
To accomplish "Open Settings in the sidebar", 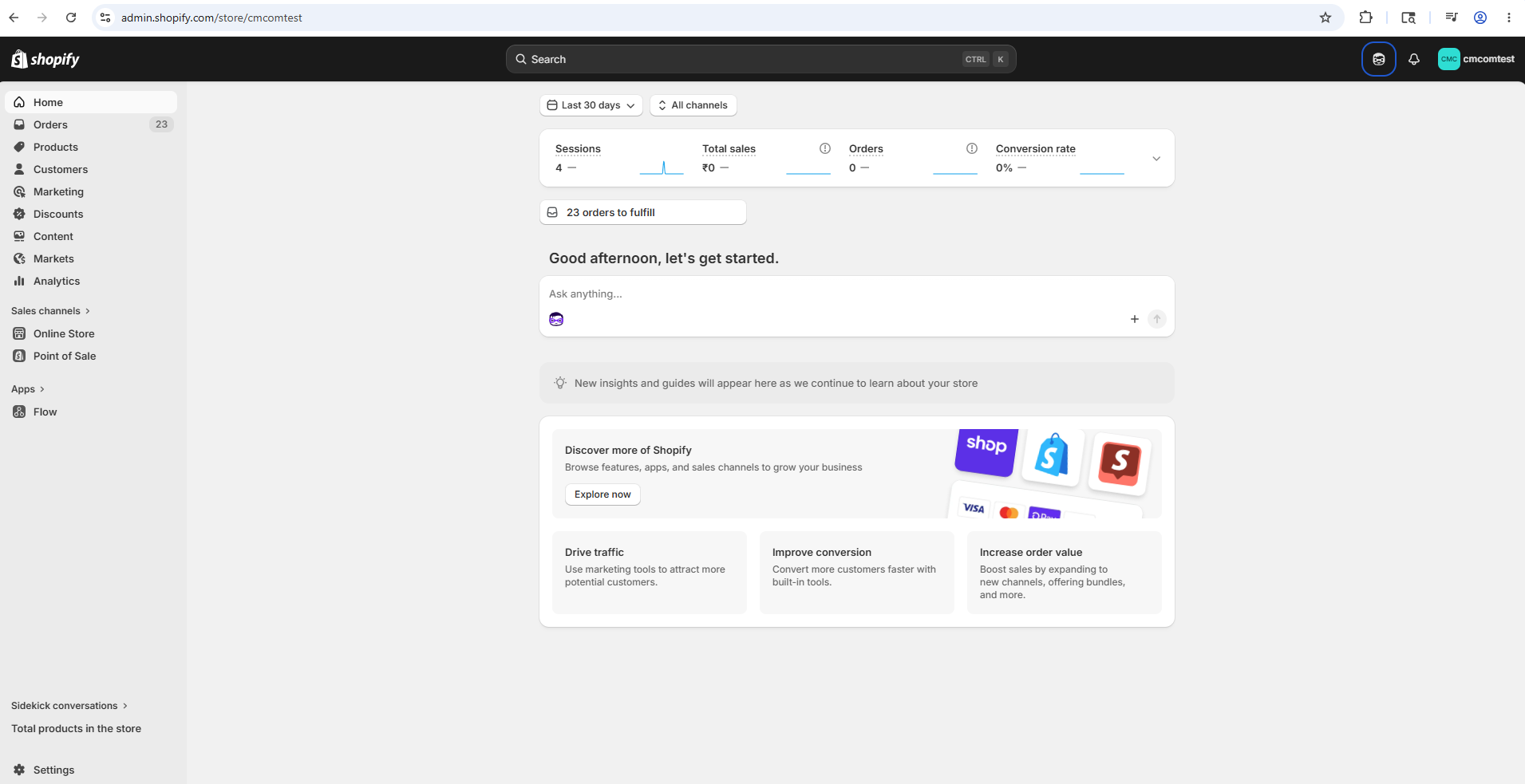I will tap(91, 770).
